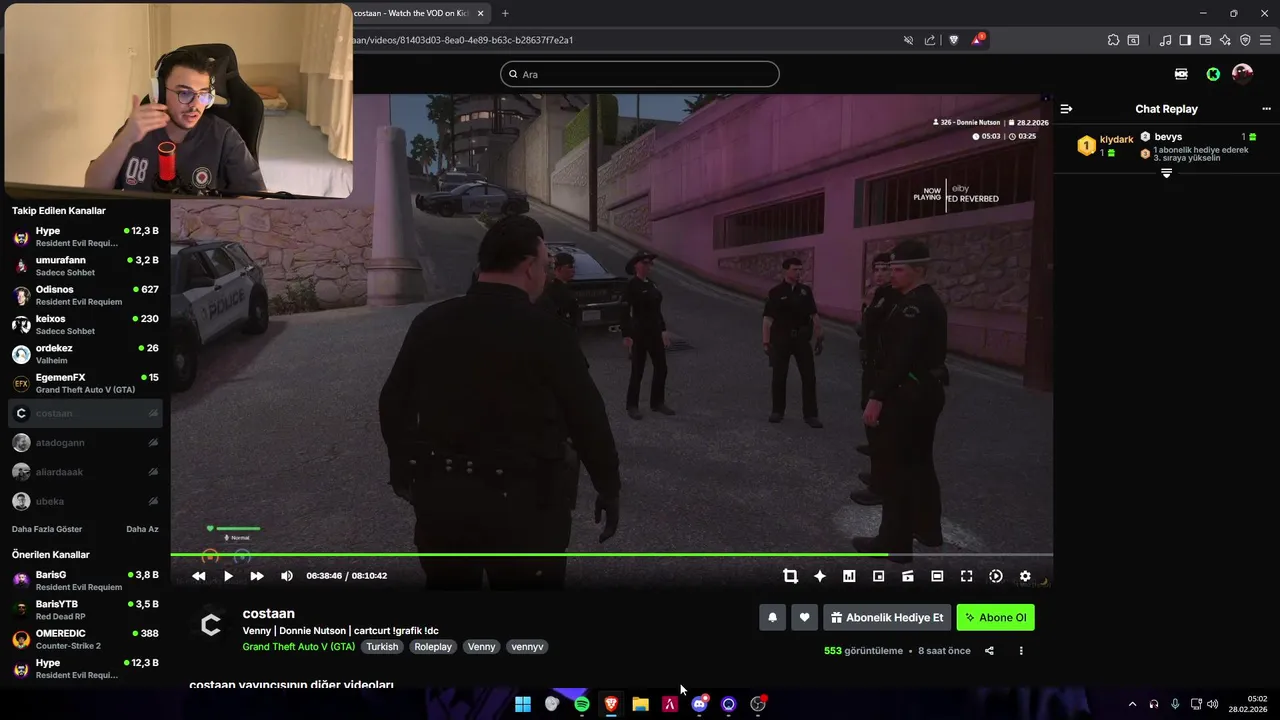The image size is (1280, 720).
Task: Open Odisnos channel in sidebar
Action: point(85,295)
